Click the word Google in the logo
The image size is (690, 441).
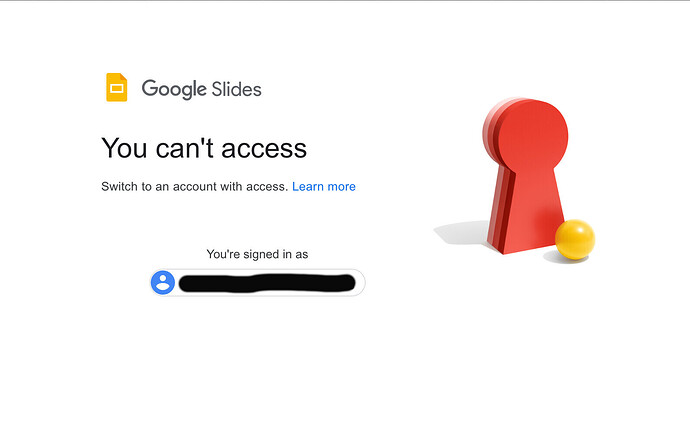point(174,89)
